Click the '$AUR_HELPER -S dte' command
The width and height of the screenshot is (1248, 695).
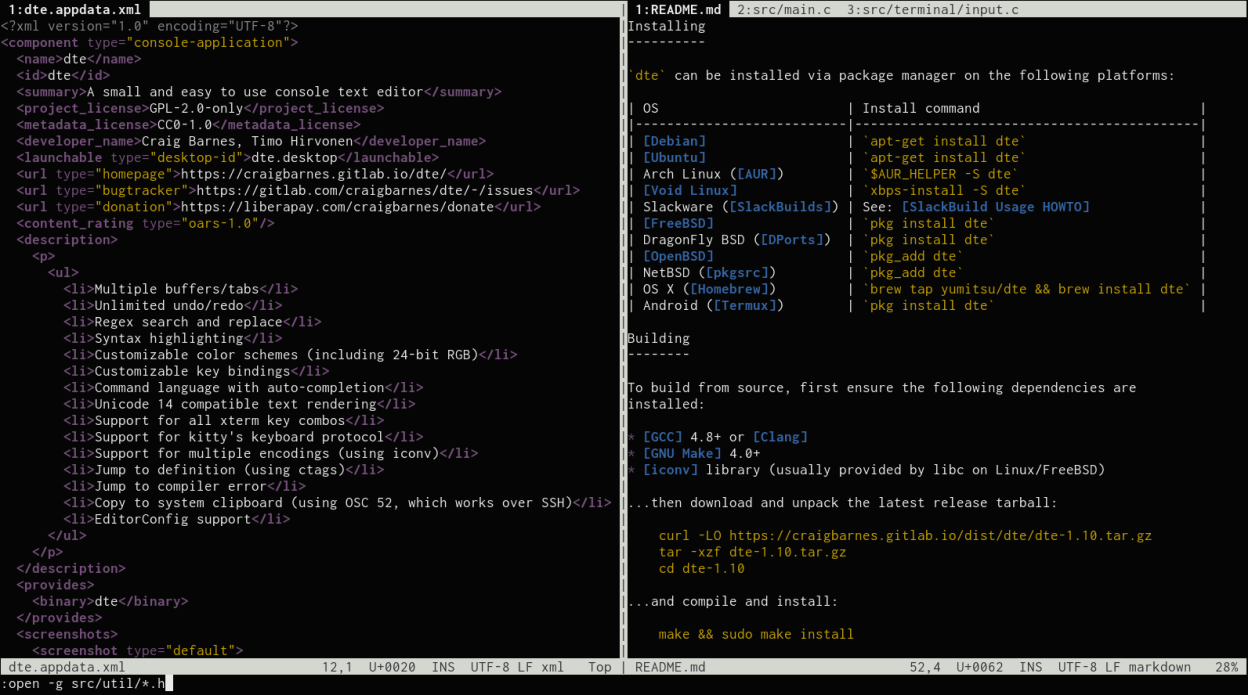940,174
